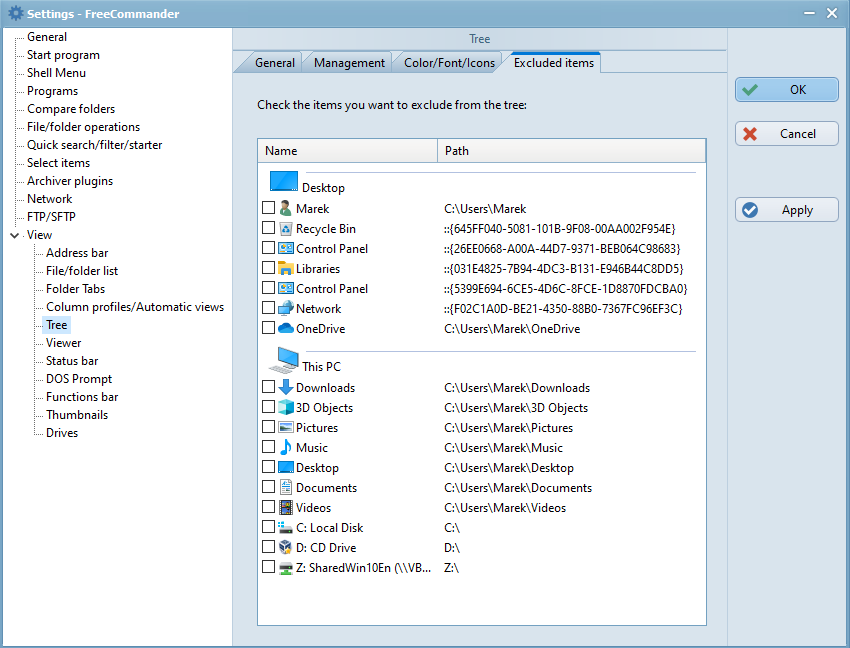Tick the Libraries checkbox

(x=268, y=268)
